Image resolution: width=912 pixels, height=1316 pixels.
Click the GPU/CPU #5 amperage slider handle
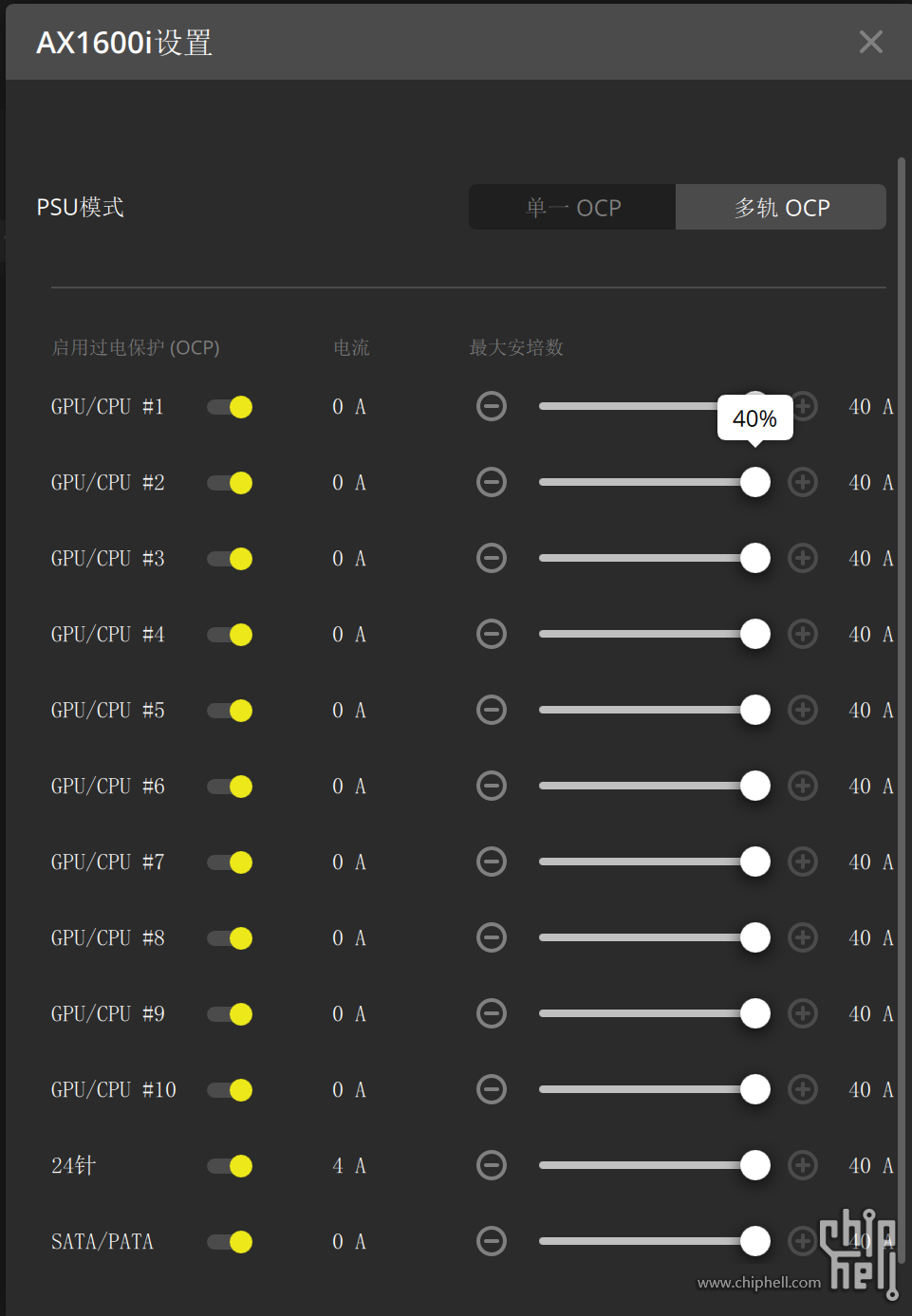pyautogui.click(x=755, y=710)
